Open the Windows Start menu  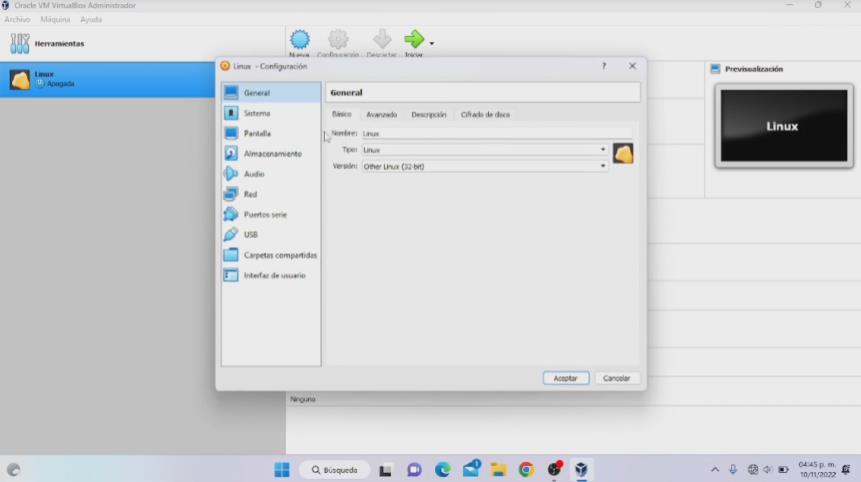(282, 470)
